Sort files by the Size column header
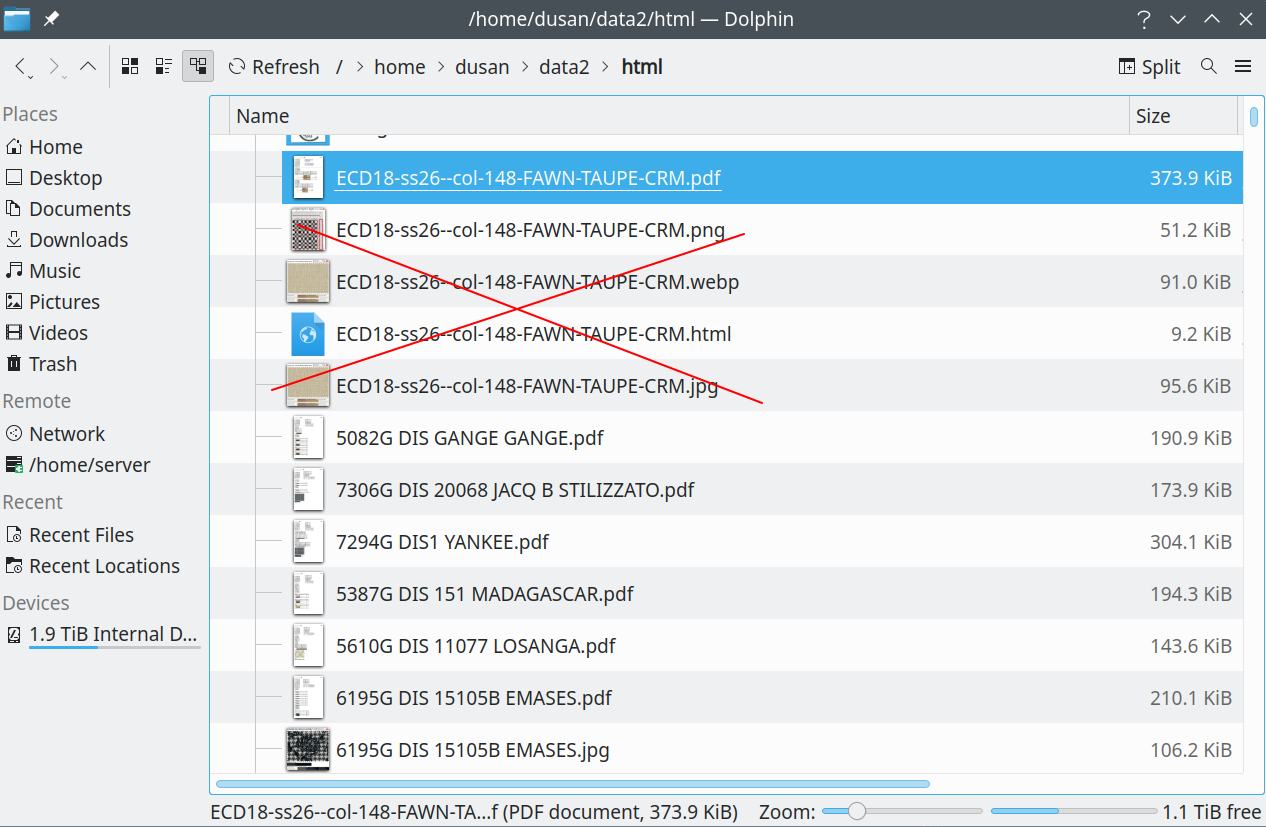Screen dimensions: 1266x827 (x=1153, y=116)
